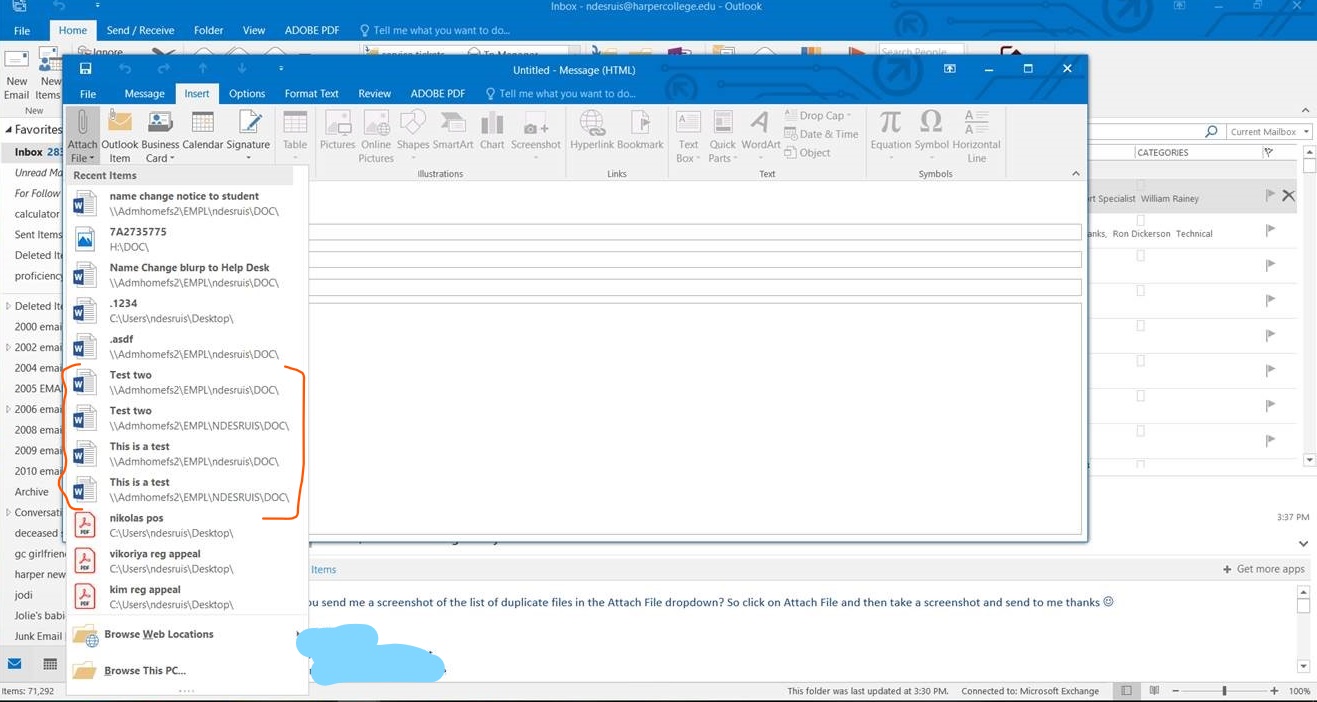The width and height of the screenshot is (1317, 702).
Task: Click Get more apps link
Action: click(1264, 569)
